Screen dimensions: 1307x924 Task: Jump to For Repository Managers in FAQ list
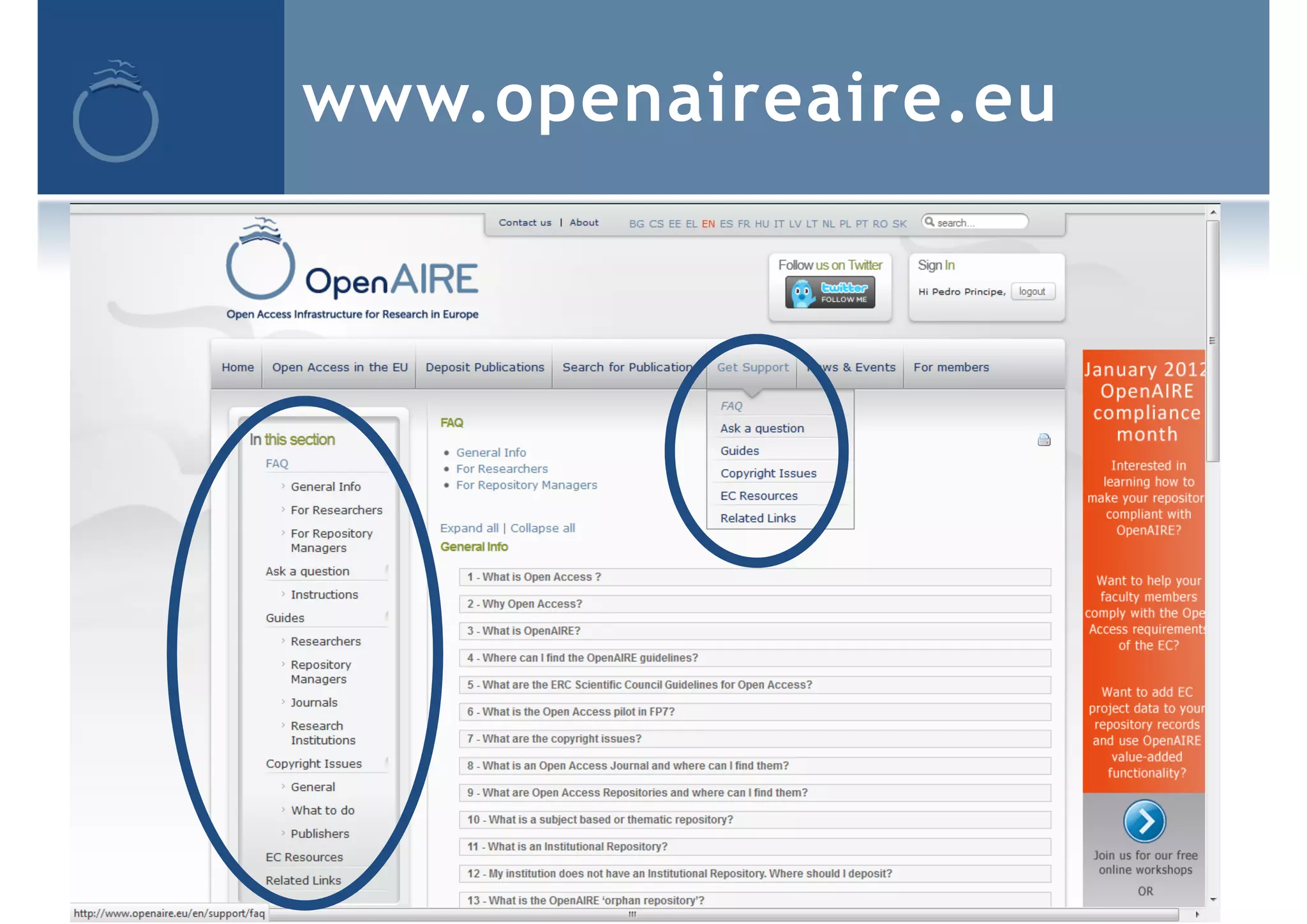527,485
